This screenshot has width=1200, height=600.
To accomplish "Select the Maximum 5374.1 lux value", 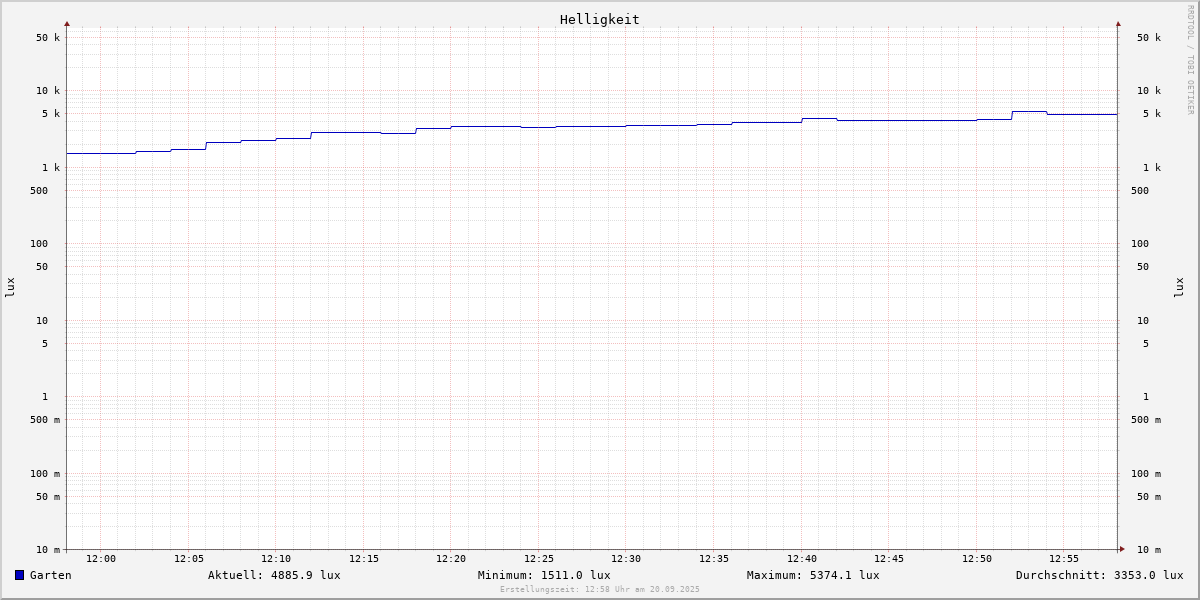I will [x=813, y=575].
